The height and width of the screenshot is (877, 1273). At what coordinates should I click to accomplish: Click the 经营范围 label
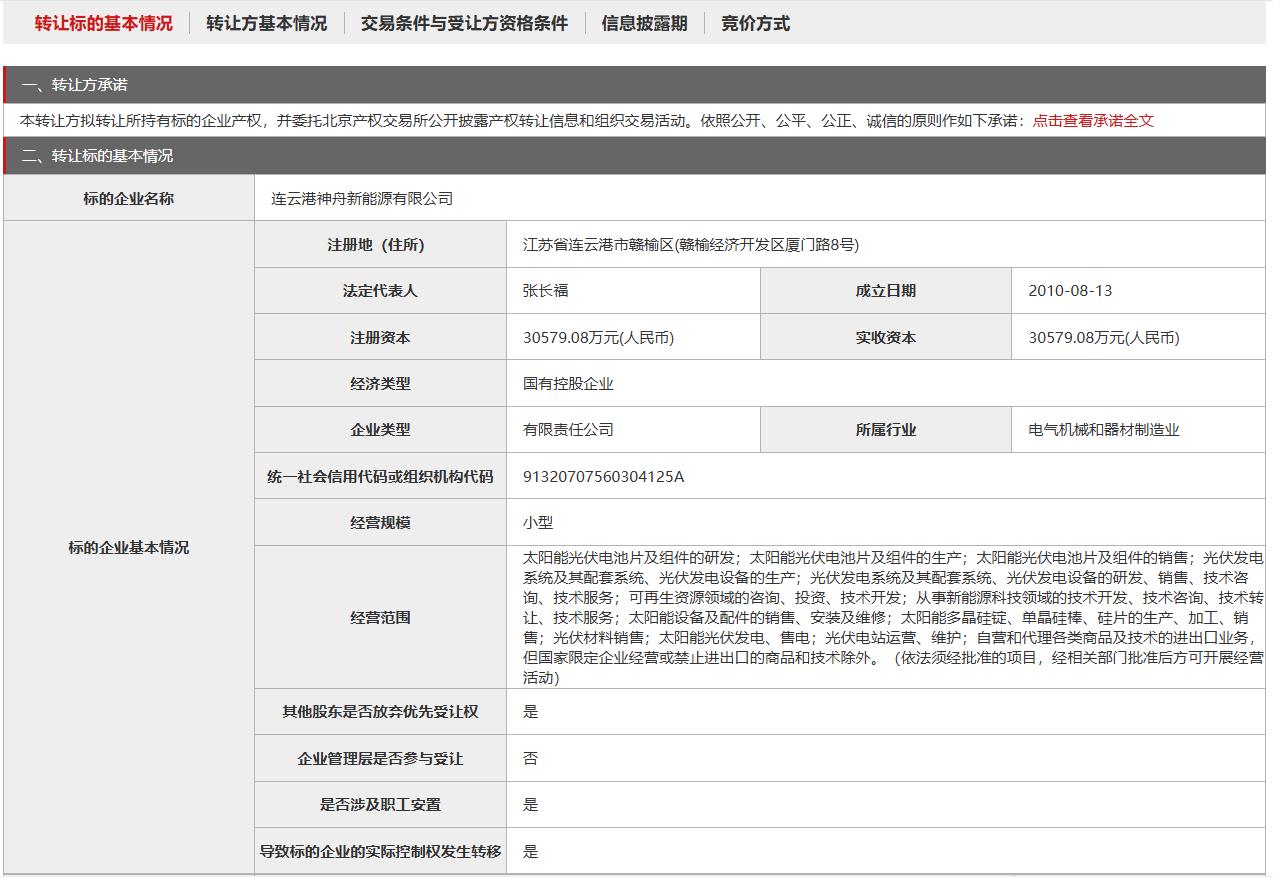click(x=380, y=618)
